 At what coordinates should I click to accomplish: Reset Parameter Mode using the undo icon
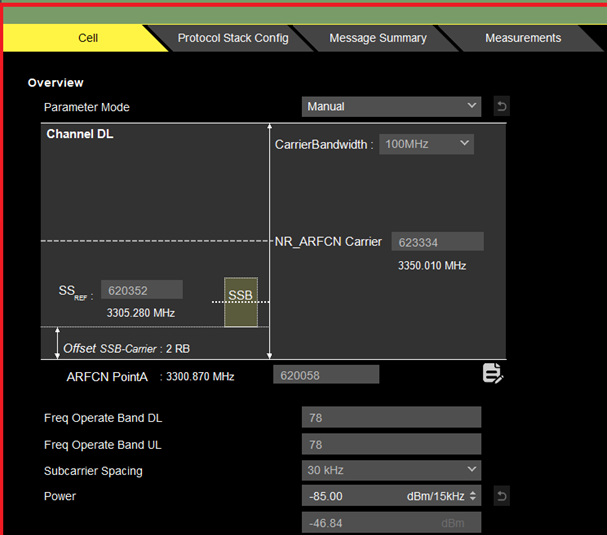(x=501, y=106)
